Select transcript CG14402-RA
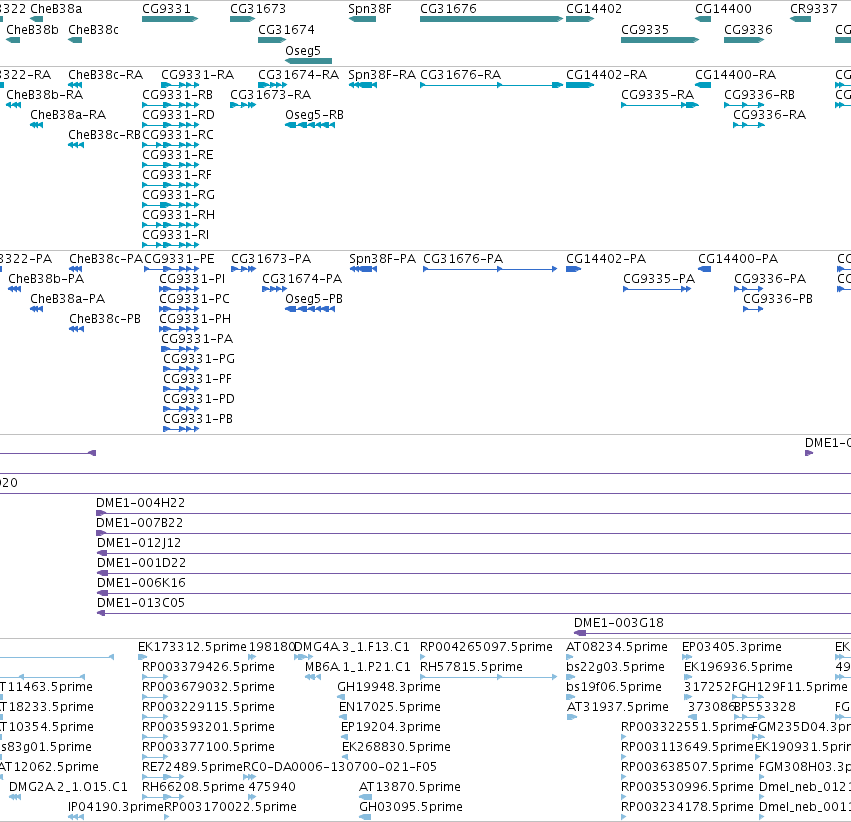This screenshot has height=822, width=851. tap(606, 74)
